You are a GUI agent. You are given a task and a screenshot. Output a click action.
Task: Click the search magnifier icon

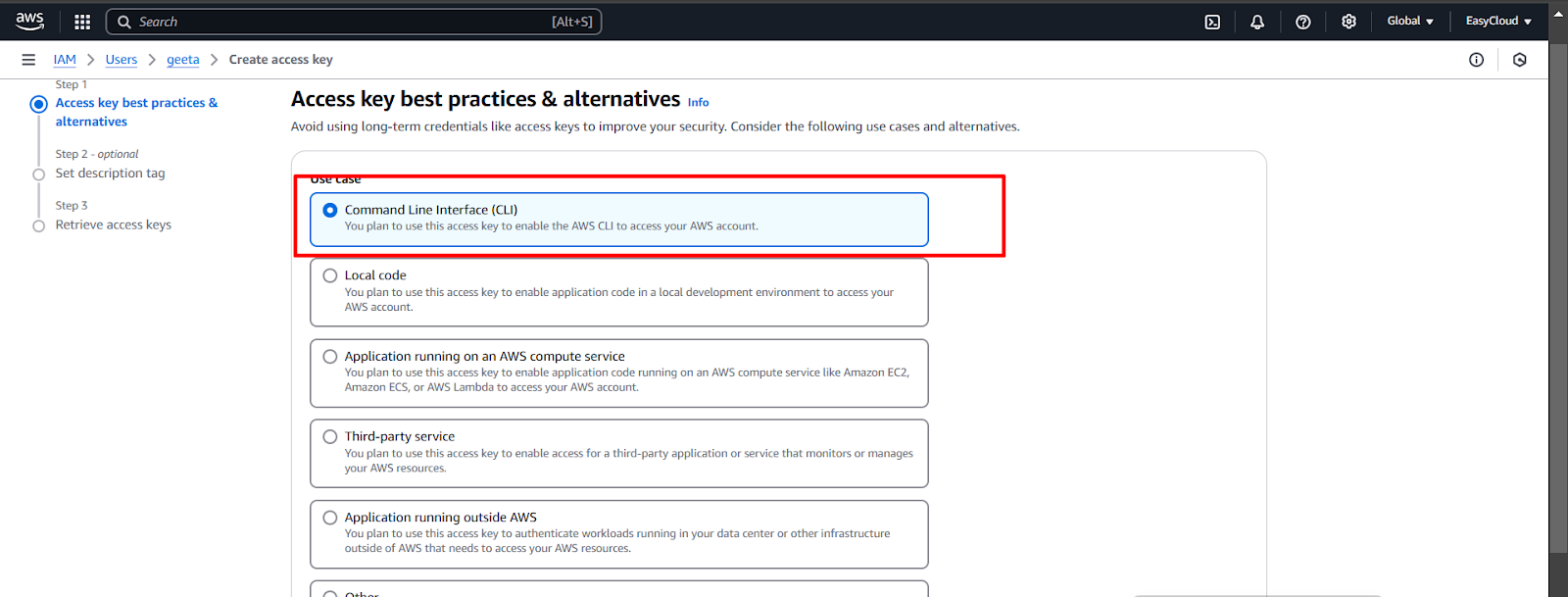coord(124,22)
